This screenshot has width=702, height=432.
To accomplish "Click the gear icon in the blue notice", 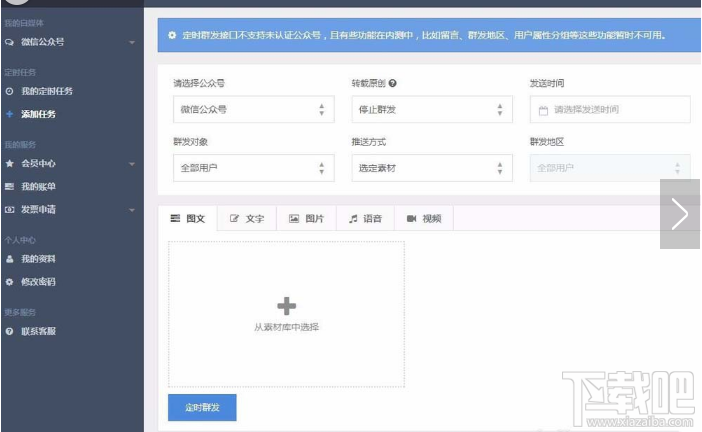I will coord(172,35).
